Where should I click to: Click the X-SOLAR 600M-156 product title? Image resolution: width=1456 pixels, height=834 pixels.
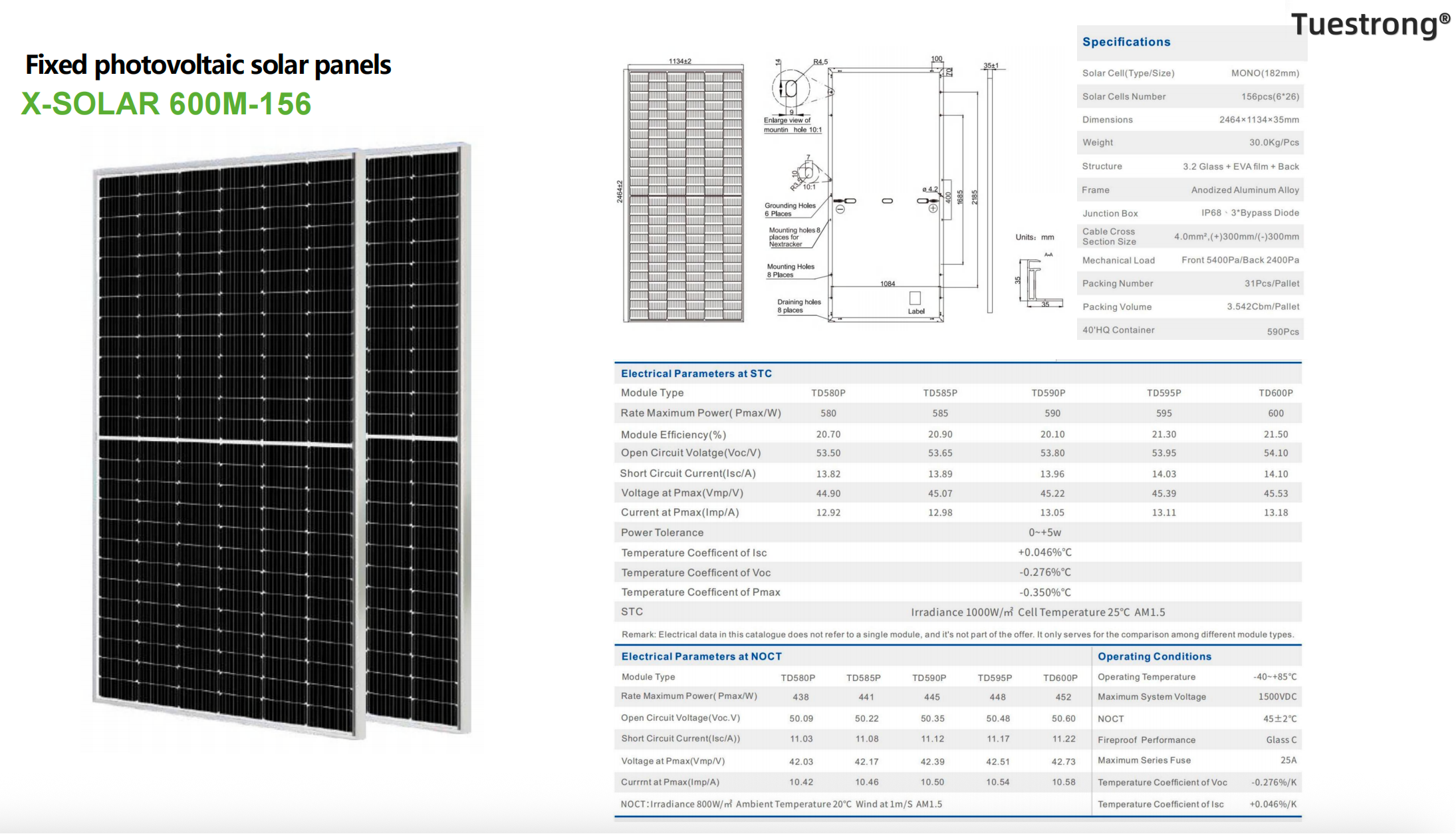point(166,104)
